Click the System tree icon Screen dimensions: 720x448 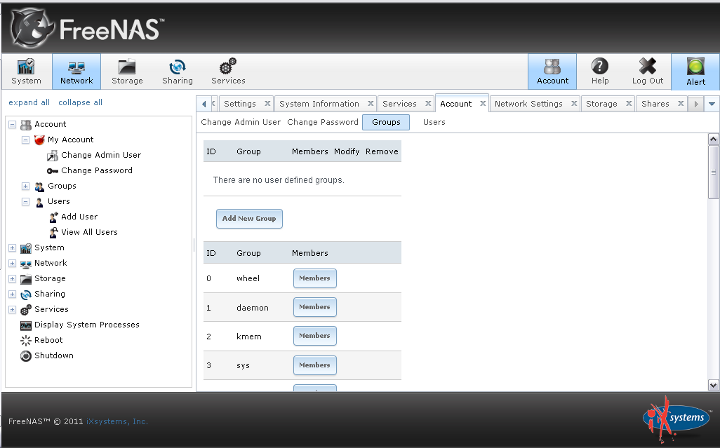click(26, 248)
